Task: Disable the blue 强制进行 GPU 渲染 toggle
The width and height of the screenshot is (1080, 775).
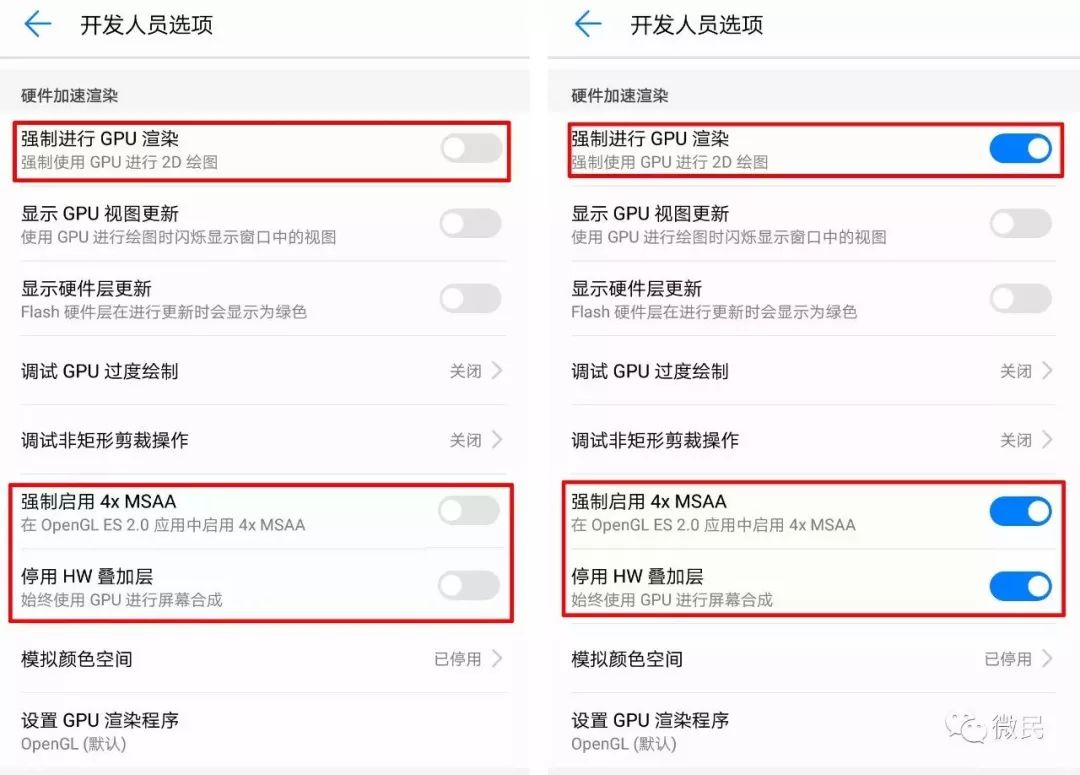Action: 1021,149
